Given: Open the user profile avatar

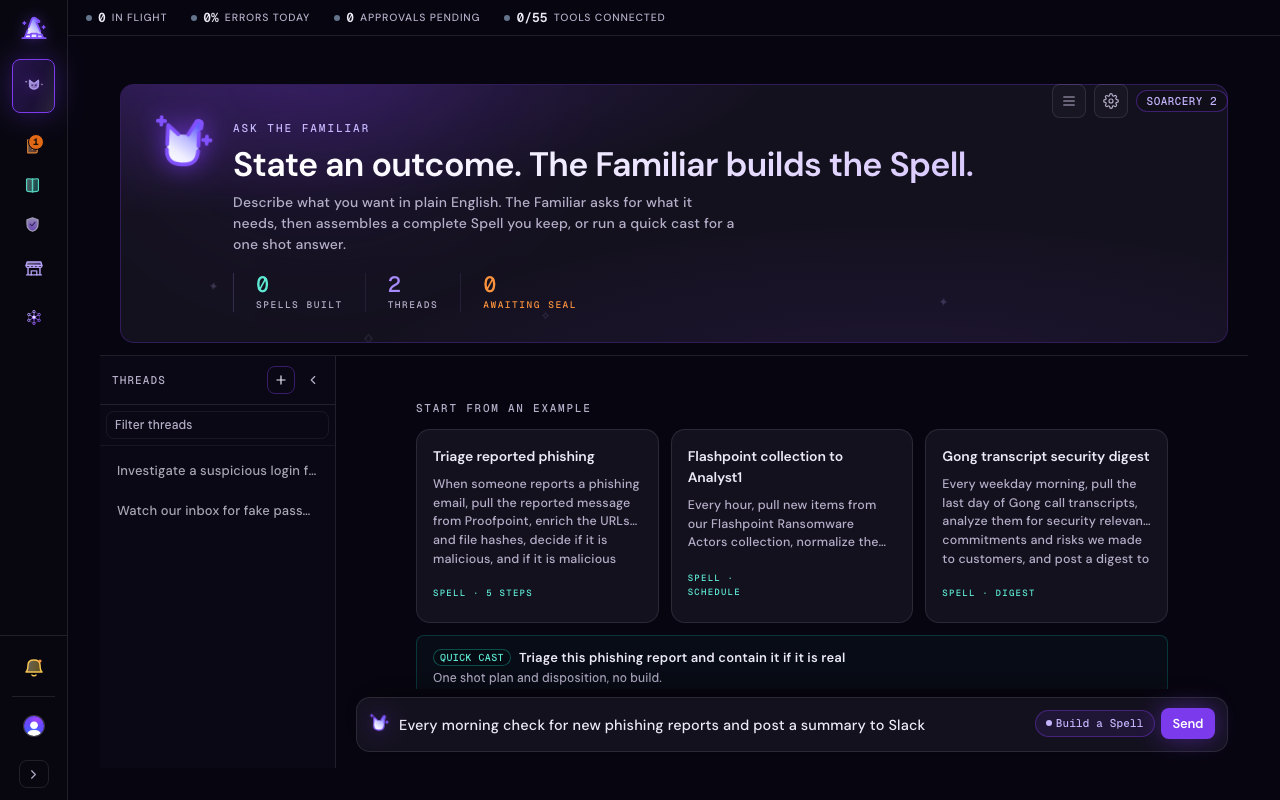Looking at the screenshot, I should [33, 726].
